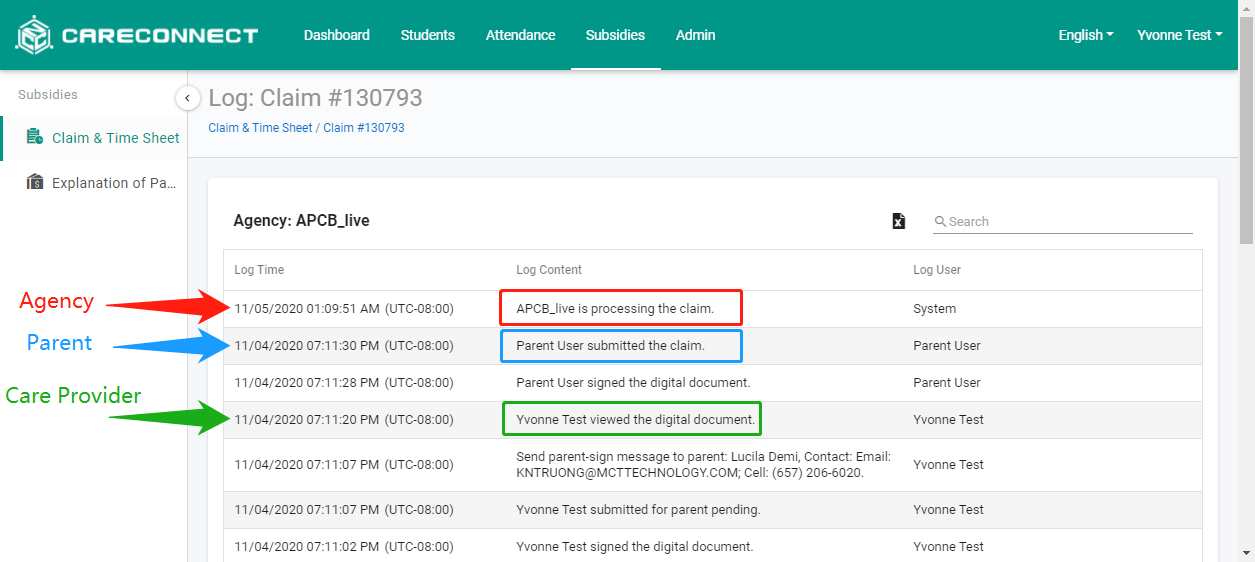Select the Explanation of Pa... sidebar item
The height and width of the screenshot is (562, 1255).
pyautogui.click(x=113, y=183)
